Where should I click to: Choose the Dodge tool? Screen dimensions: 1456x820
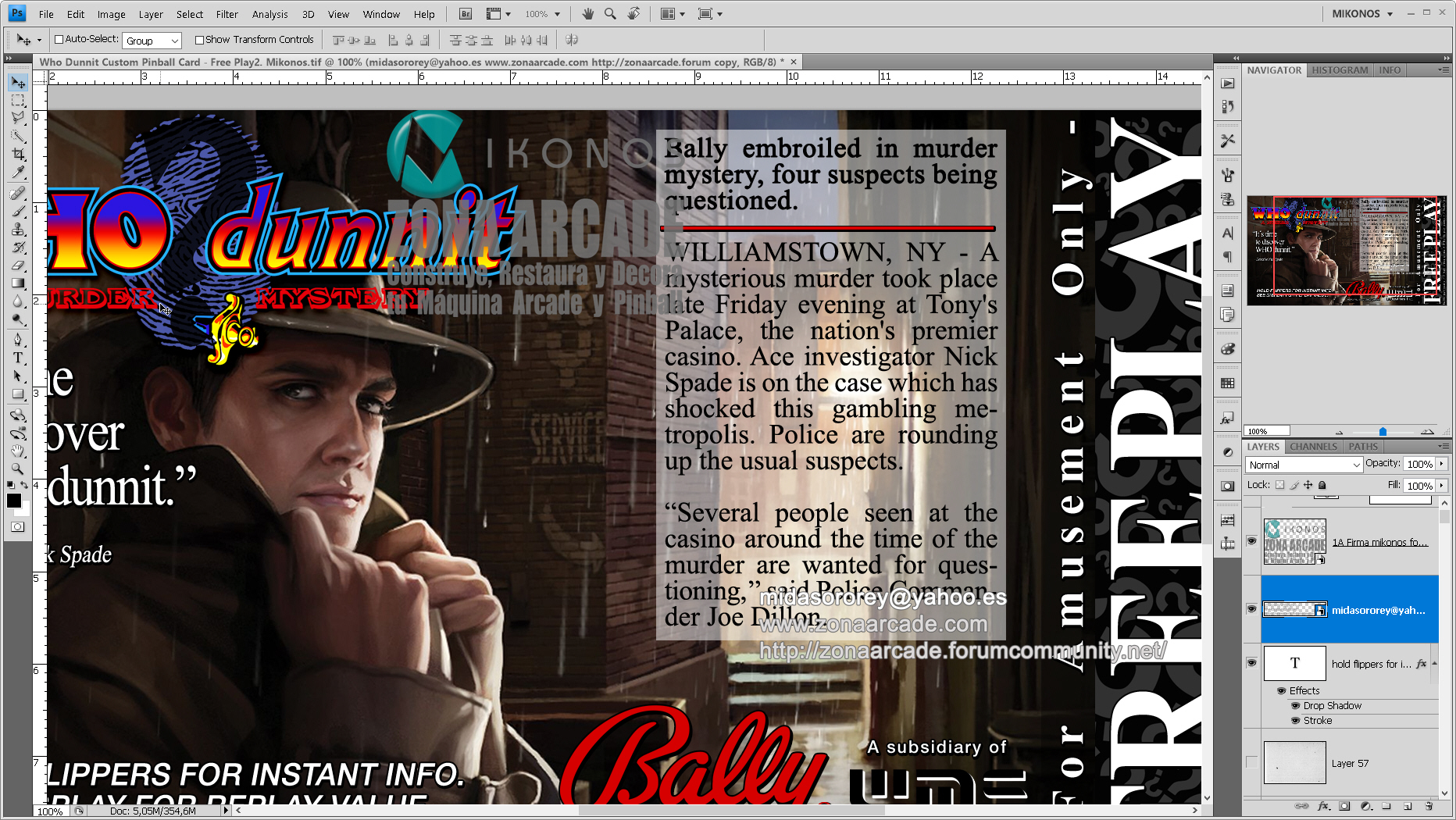[x=18, y=319]
